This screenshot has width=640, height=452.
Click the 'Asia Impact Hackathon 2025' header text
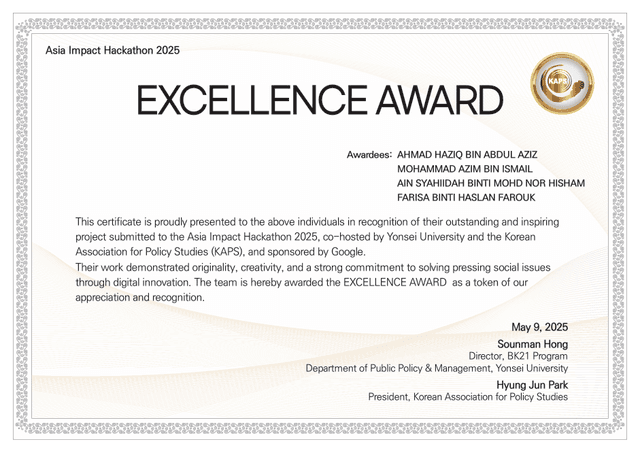112,50
